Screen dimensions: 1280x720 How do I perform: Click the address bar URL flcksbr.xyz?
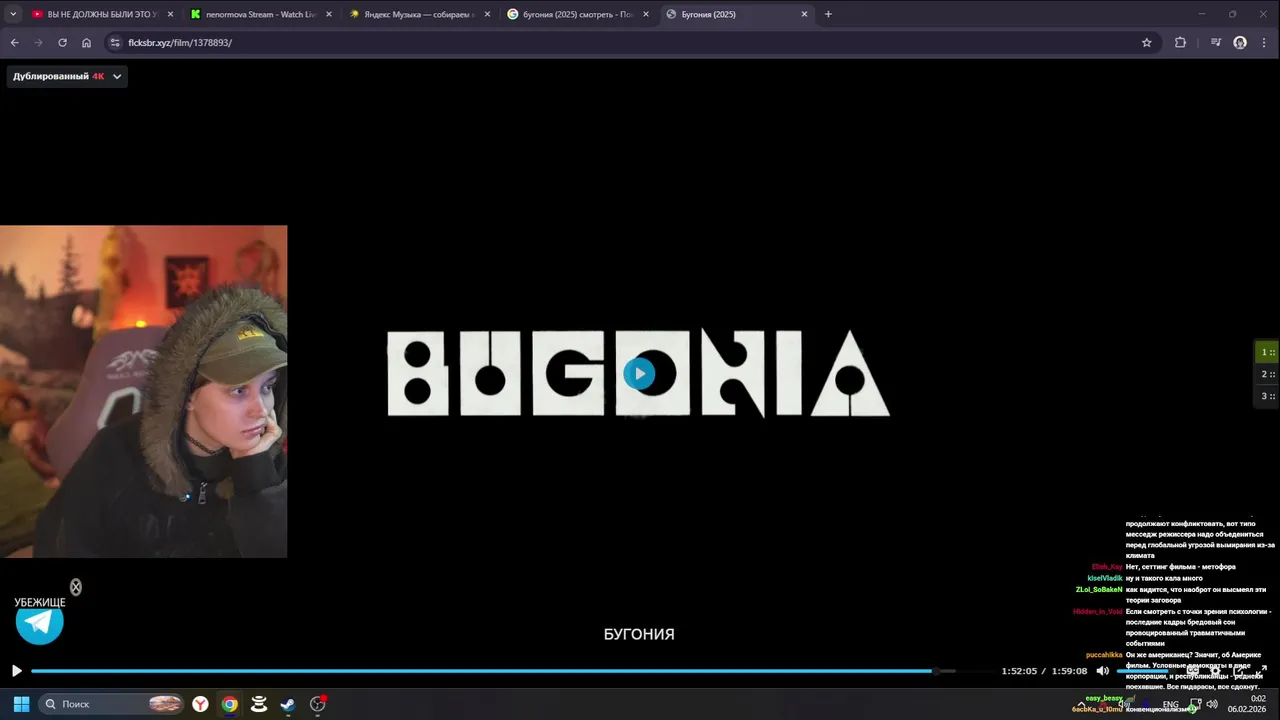coord(180,43)
